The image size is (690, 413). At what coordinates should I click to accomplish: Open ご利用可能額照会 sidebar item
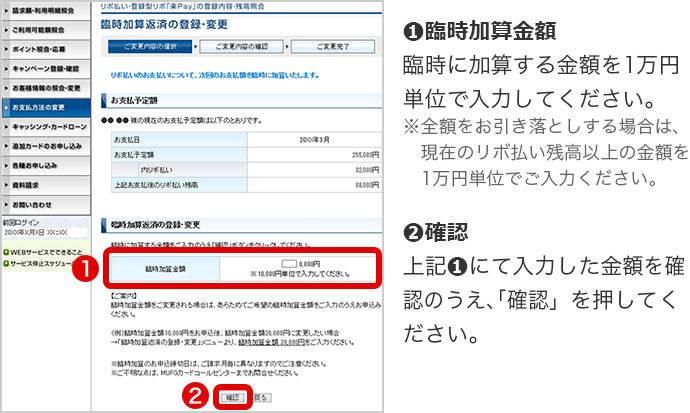pos(49,29)
